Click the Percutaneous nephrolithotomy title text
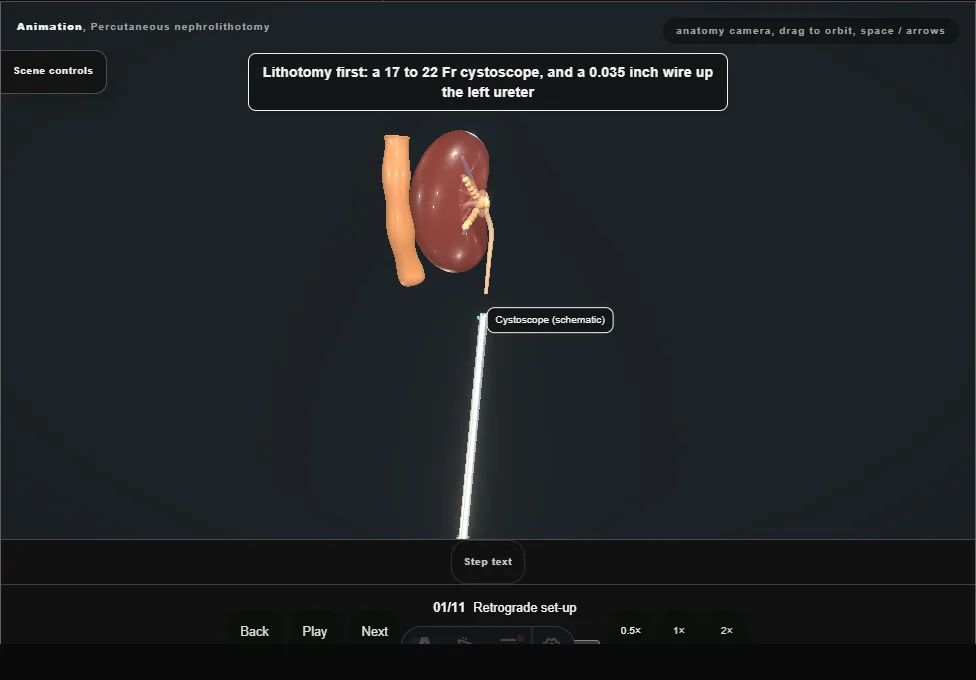Image resolution: width=976 pixels, height=680 pixels. pos(180,27)
